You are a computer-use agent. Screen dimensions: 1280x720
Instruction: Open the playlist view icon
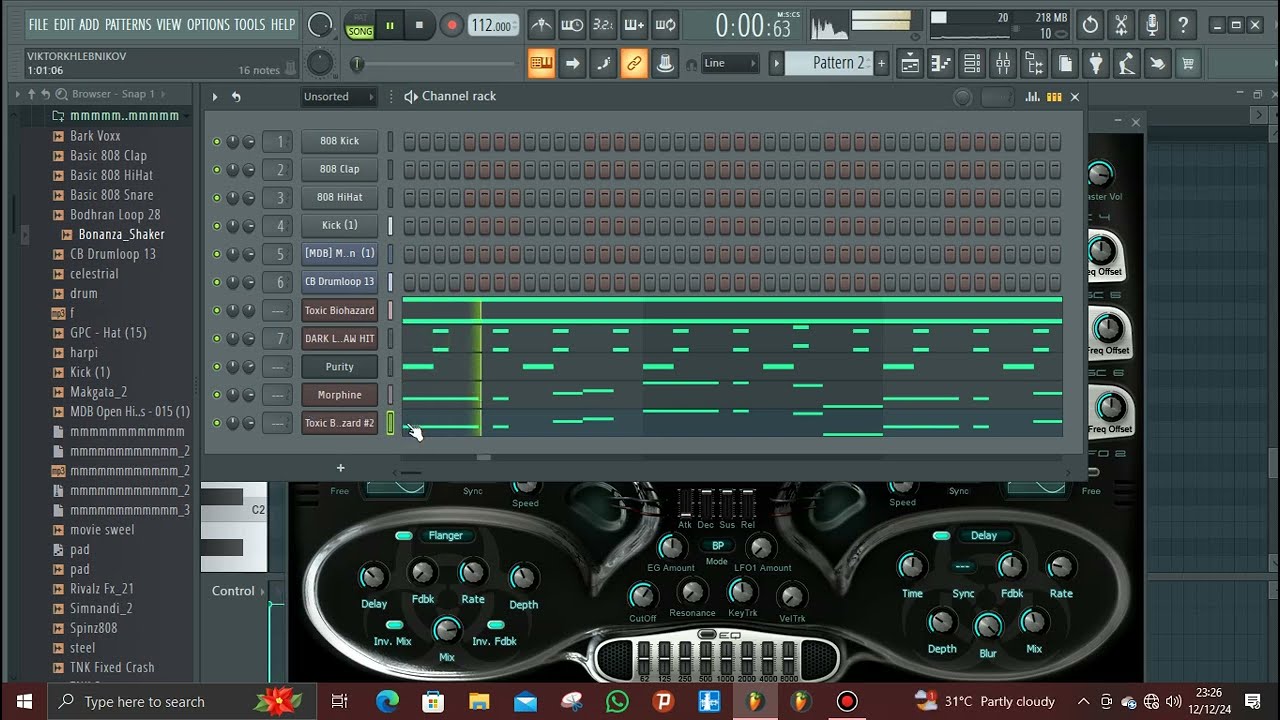[910, 64]
